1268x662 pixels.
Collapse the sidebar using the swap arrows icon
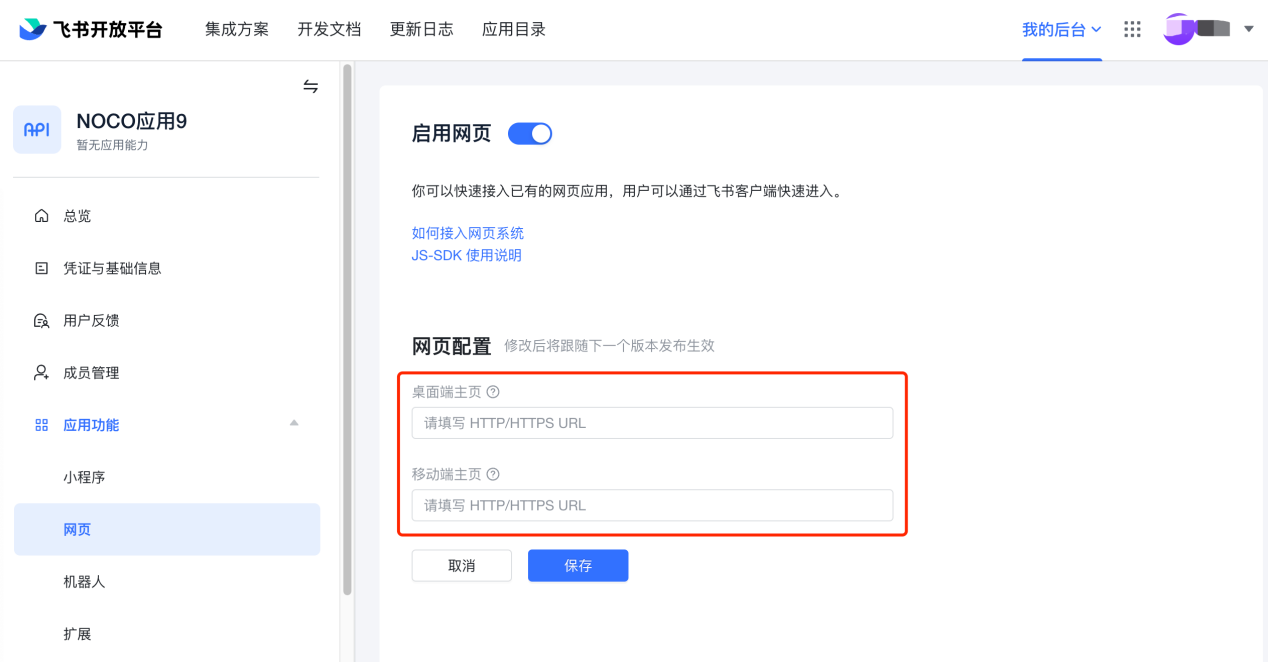tap(311, 87)
